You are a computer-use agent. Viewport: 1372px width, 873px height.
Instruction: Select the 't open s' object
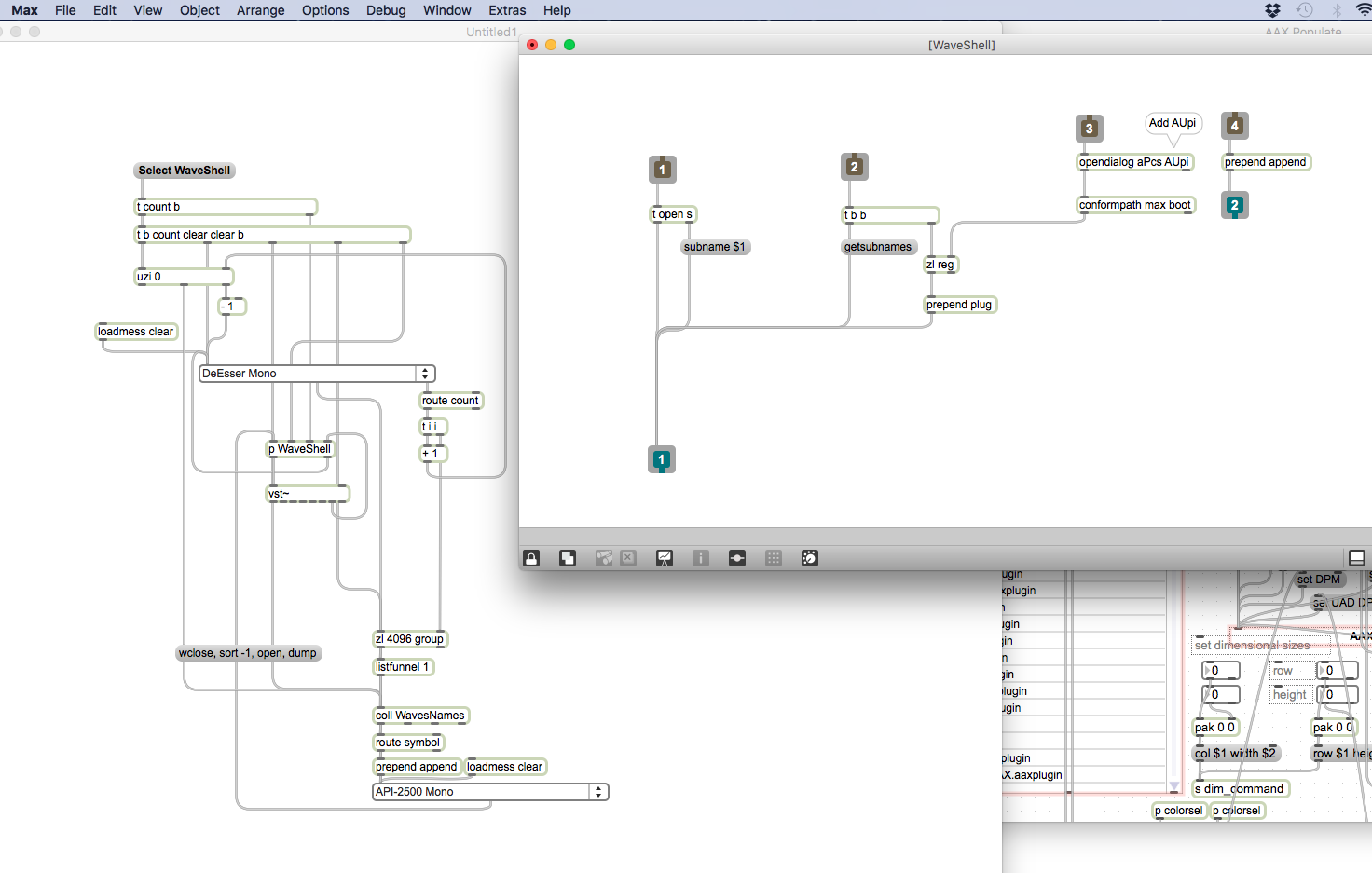point(673,214)
